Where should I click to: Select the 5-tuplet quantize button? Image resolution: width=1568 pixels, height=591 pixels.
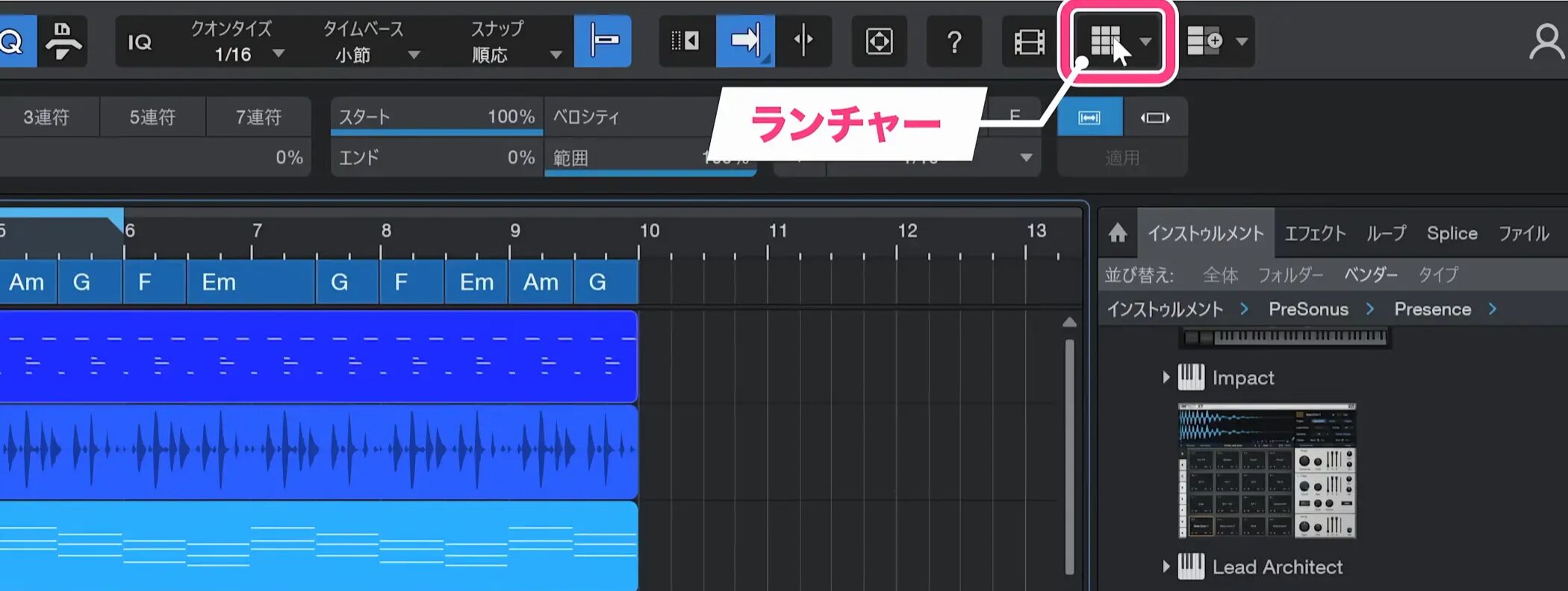pyautogui.click(x=152, y=117)
